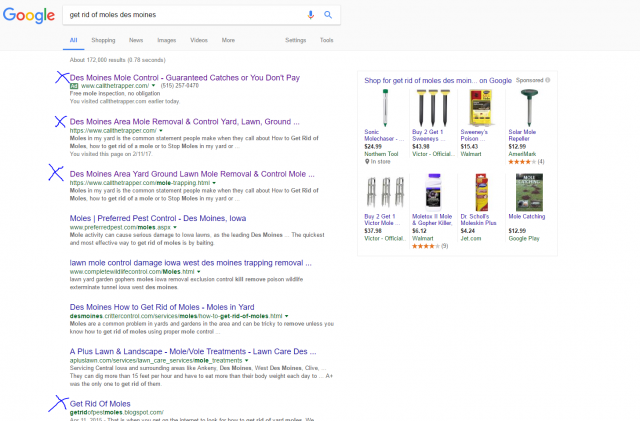Click the Buy 2 Get 1 Victor Mole trap image
This screenshot has width=640, height=421.
pos(385,192)
